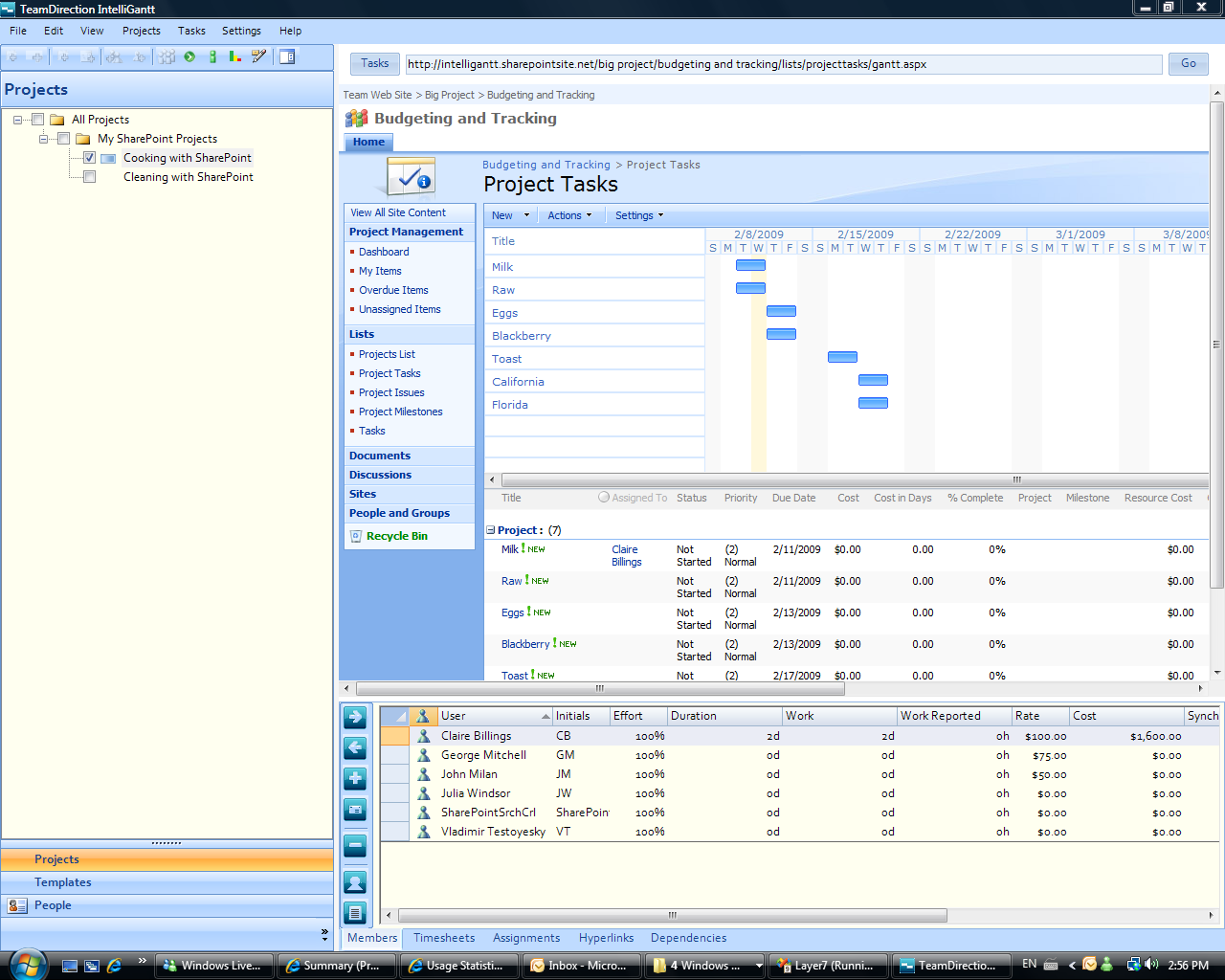Open the Settings dropdown in the list toolbar
This screenshot has height=980, width=1225.
pyautogui.click(x=639, y=215)
